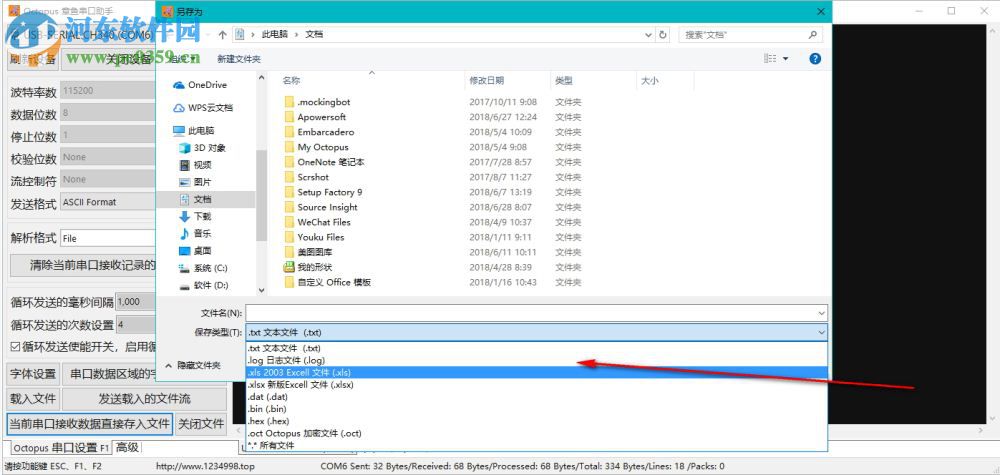Sort by 修改日期 column header
1000x475 pixels.
[x=487, y=81]
